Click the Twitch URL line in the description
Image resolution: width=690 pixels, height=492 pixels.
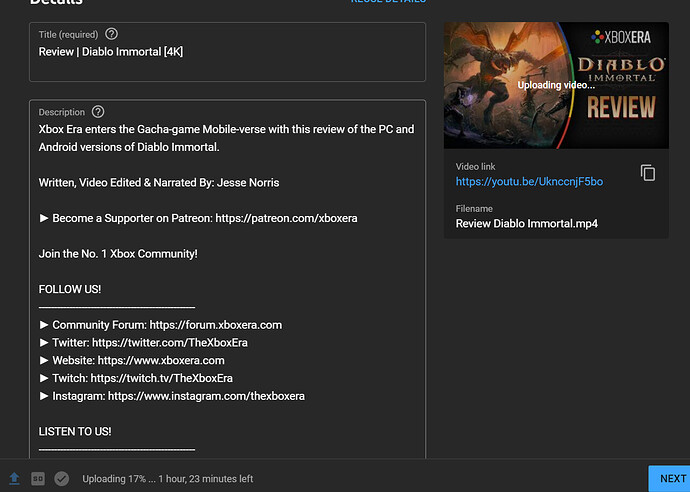pyautogui.click(x=136, y=378)
